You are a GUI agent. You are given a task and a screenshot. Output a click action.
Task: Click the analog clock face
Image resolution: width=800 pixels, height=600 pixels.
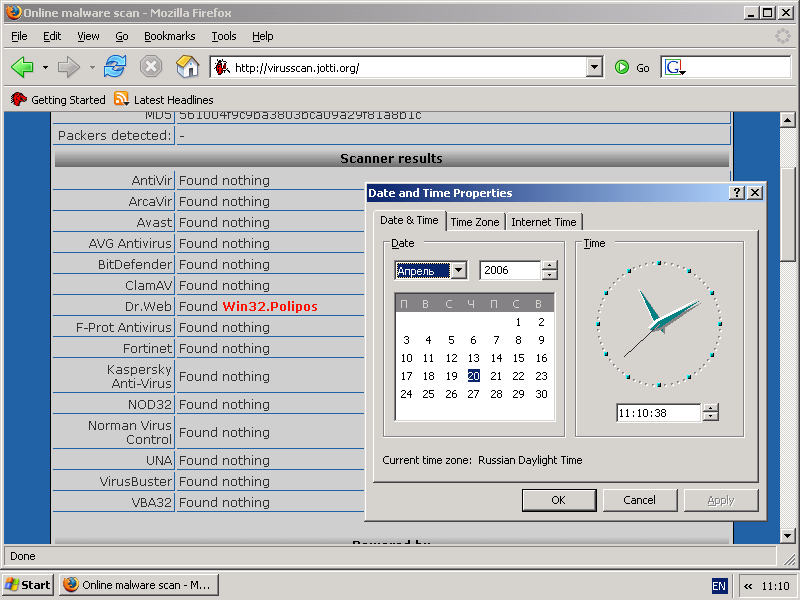[x=659, y=324]
